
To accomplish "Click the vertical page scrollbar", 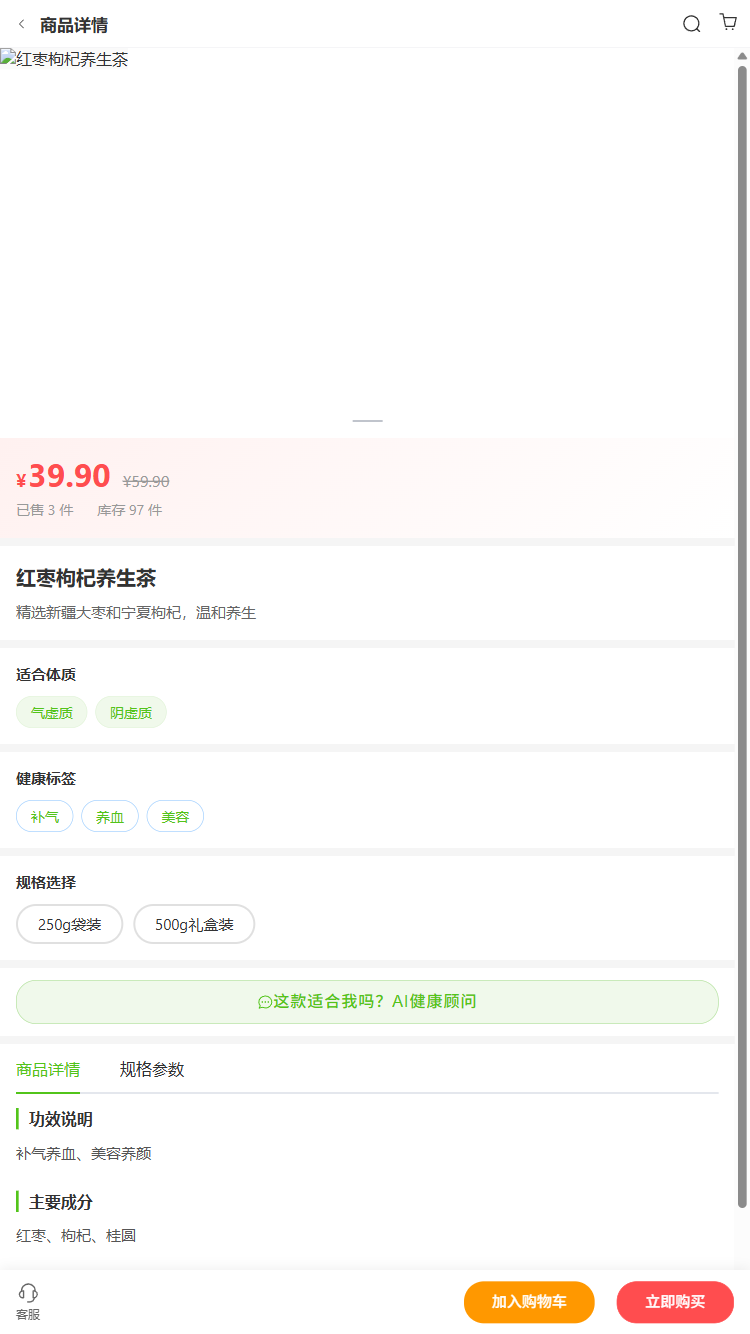I will click(x=742, y=600).
